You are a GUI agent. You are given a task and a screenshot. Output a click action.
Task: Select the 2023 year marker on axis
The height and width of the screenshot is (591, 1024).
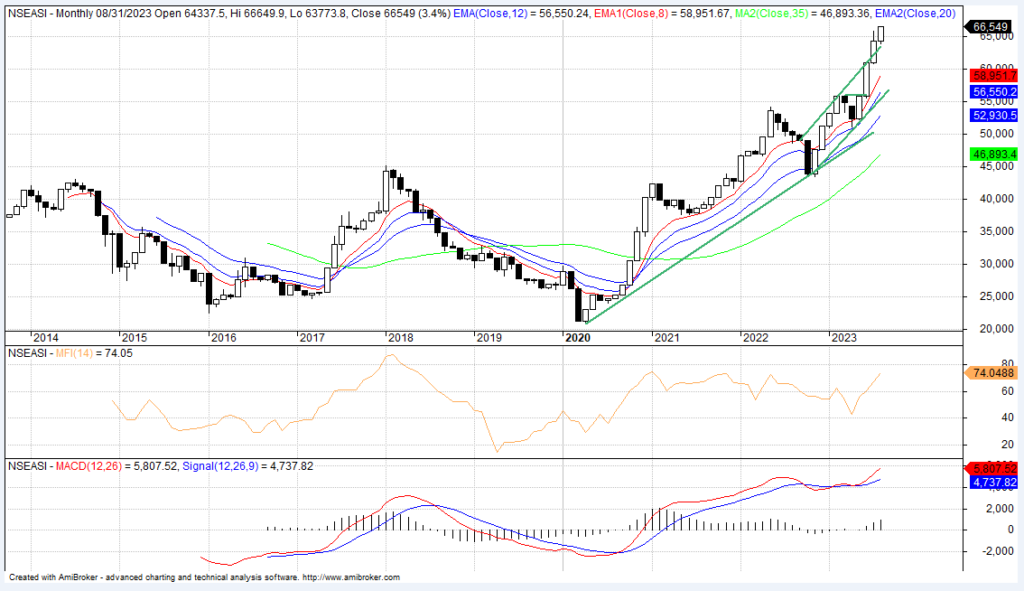pyautogui.click(x=846, y=339)
